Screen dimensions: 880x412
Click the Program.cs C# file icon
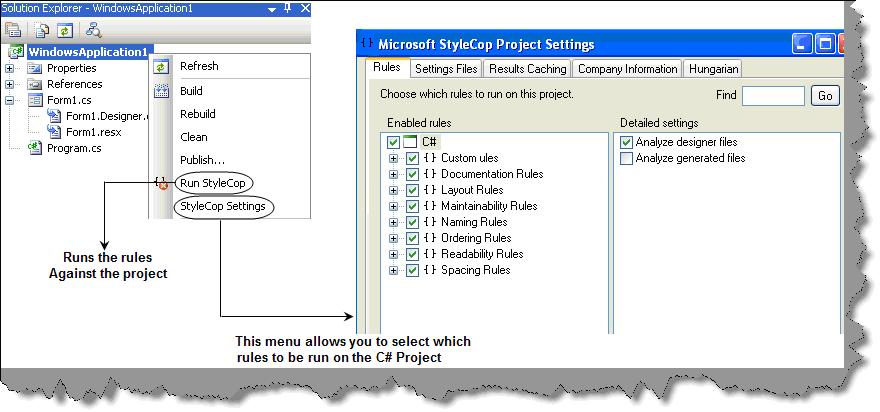(x=35, y=148)
